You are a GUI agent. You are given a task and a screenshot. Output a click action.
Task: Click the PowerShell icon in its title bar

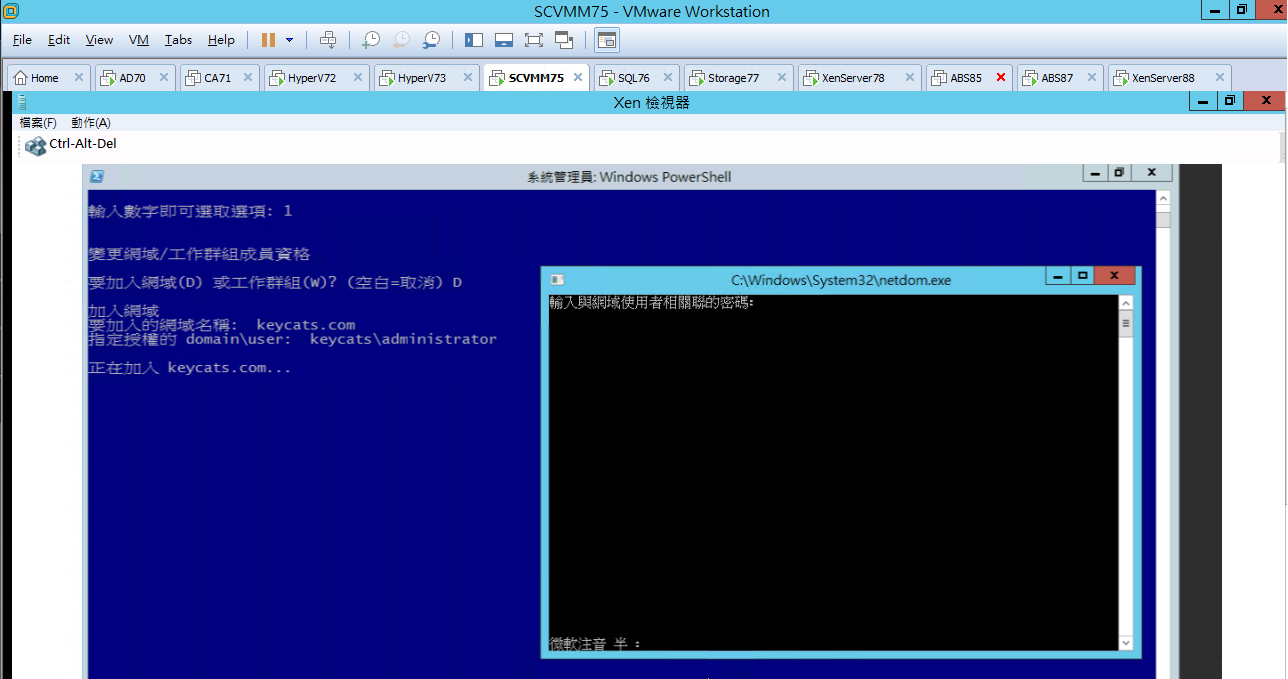pyautogui.click(x=98, y=177)
